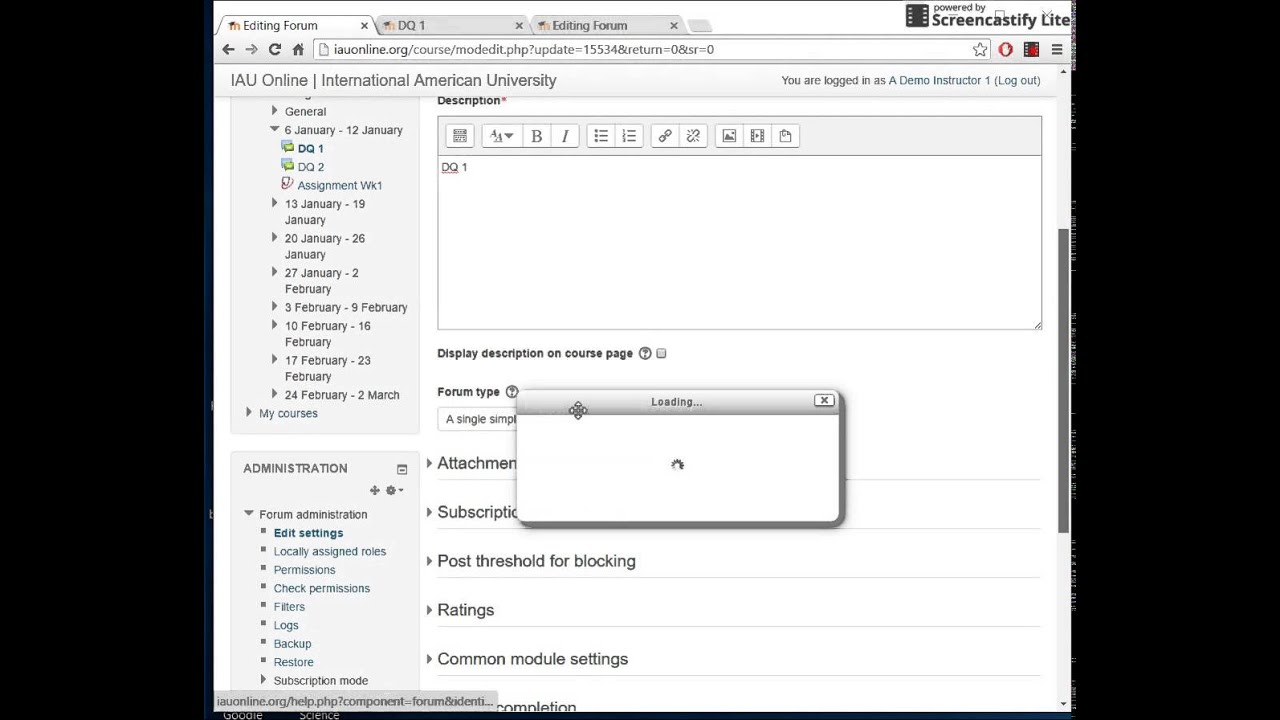Expand the 20 January - 26 January node
The height and width of the screenshot is (720, 1280).
point(274,238)
